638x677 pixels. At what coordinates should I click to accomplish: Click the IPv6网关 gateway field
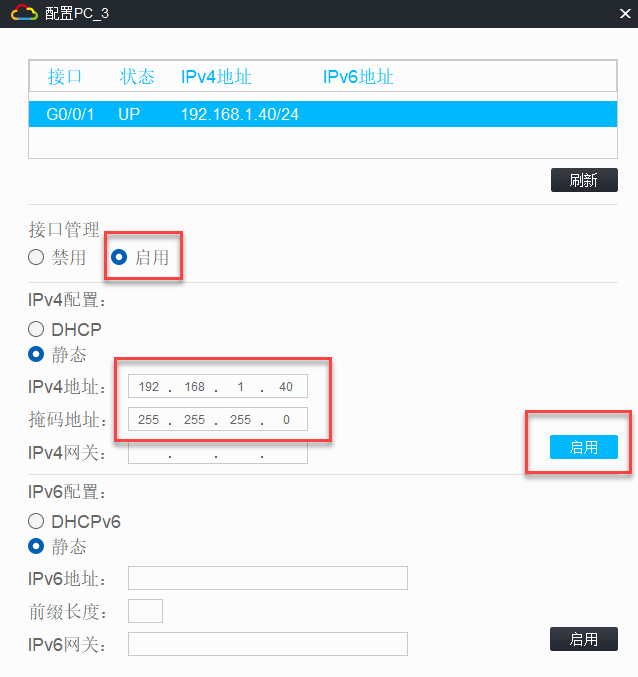(x=267, y=644)
